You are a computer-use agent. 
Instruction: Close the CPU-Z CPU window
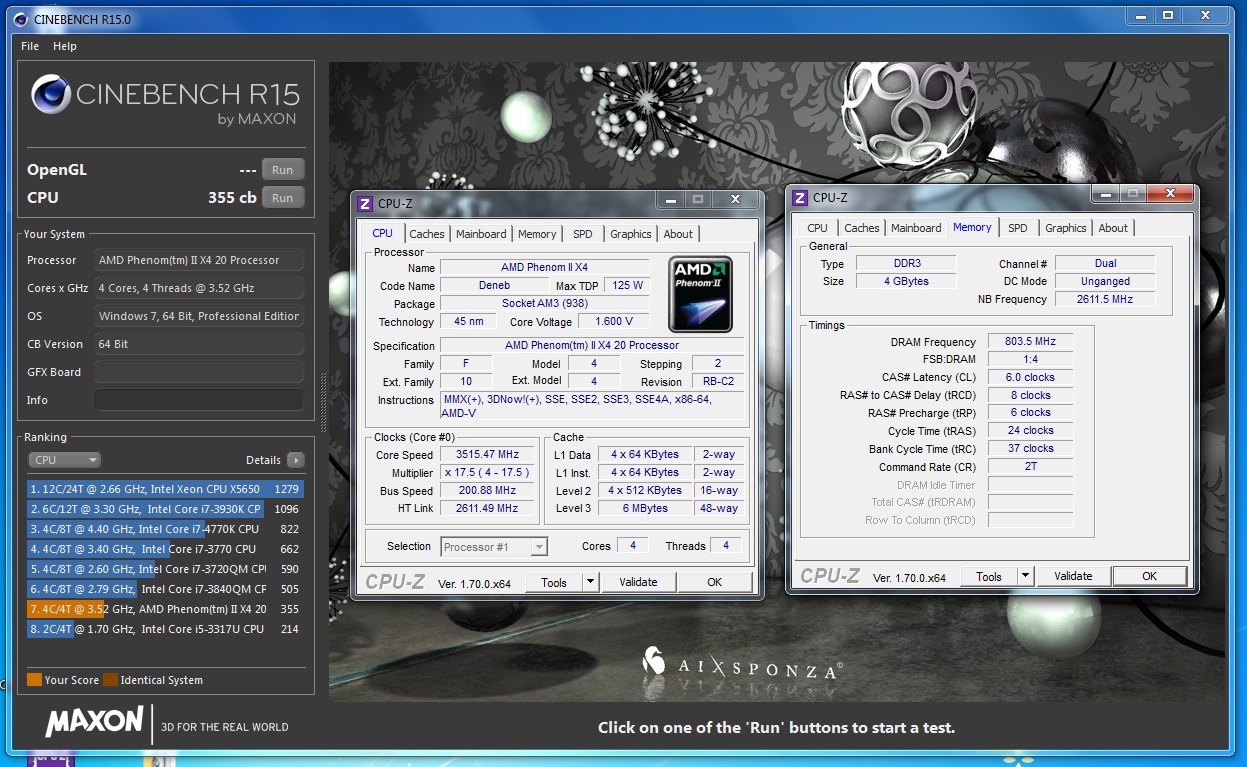point(736,200)
